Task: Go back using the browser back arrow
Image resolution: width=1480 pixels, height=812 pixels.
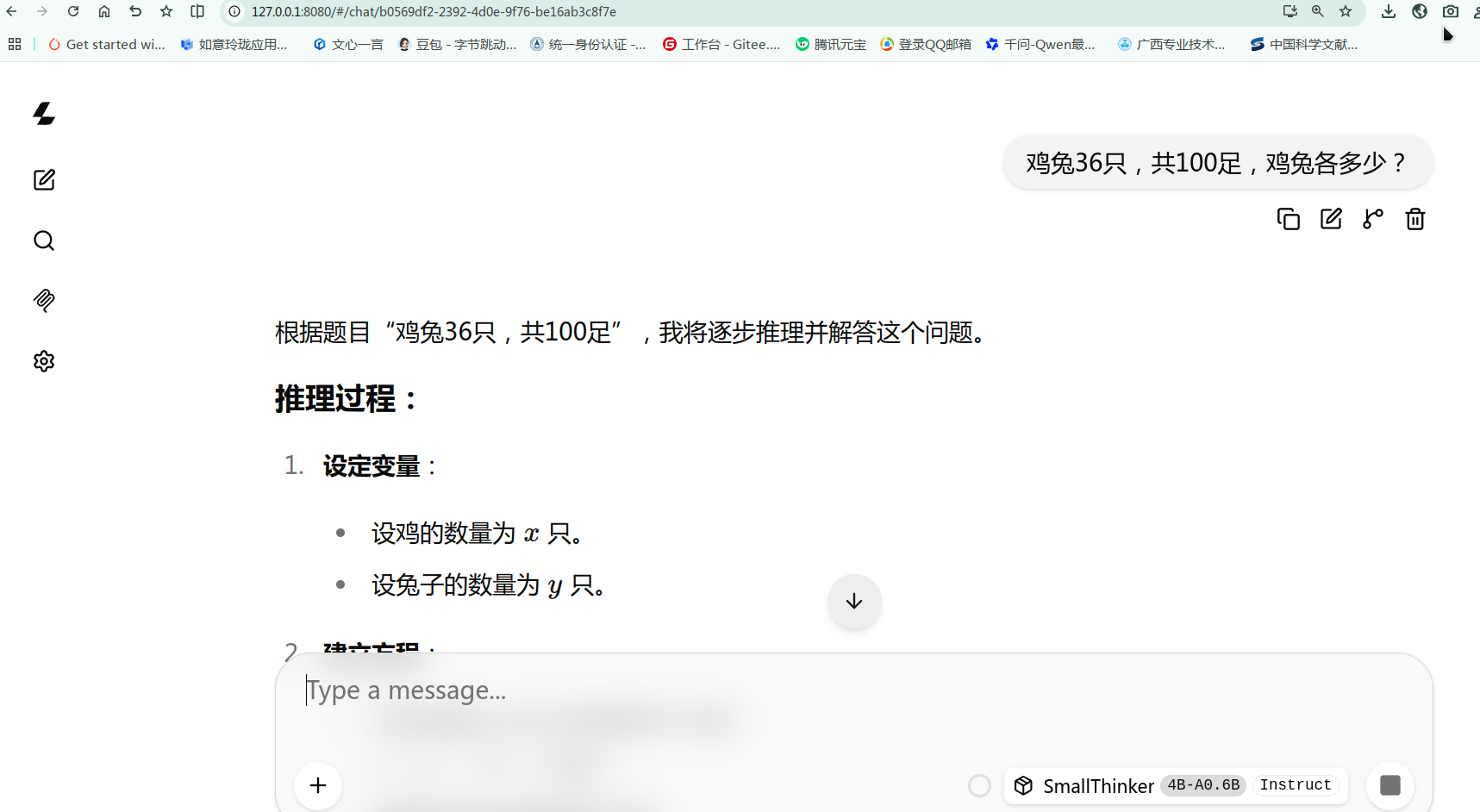Action: pyautogui.click(x=12, y=11)
